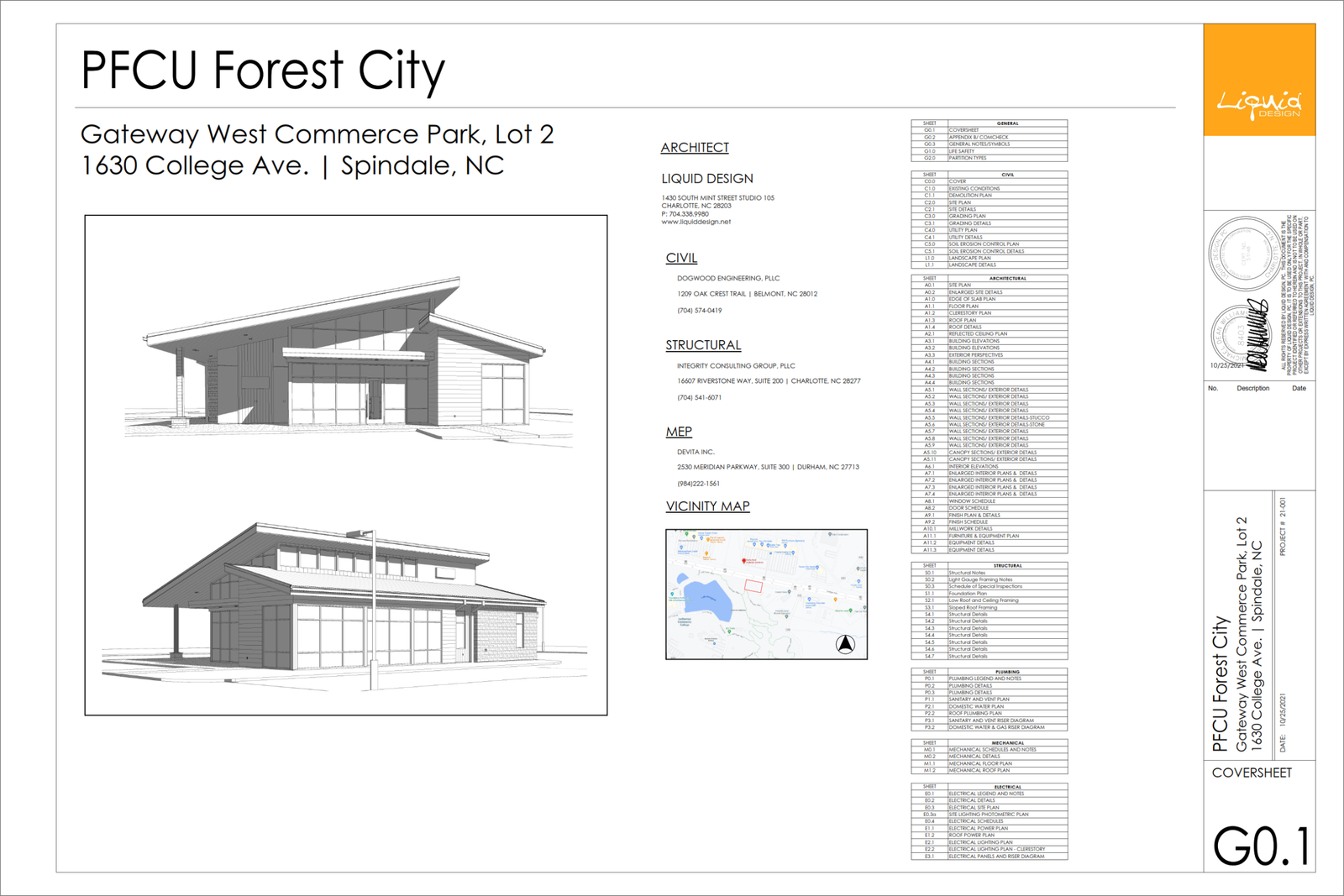The image size is (1344, 896).
Task: Click the GENERAL table header
Action: 1007,123
